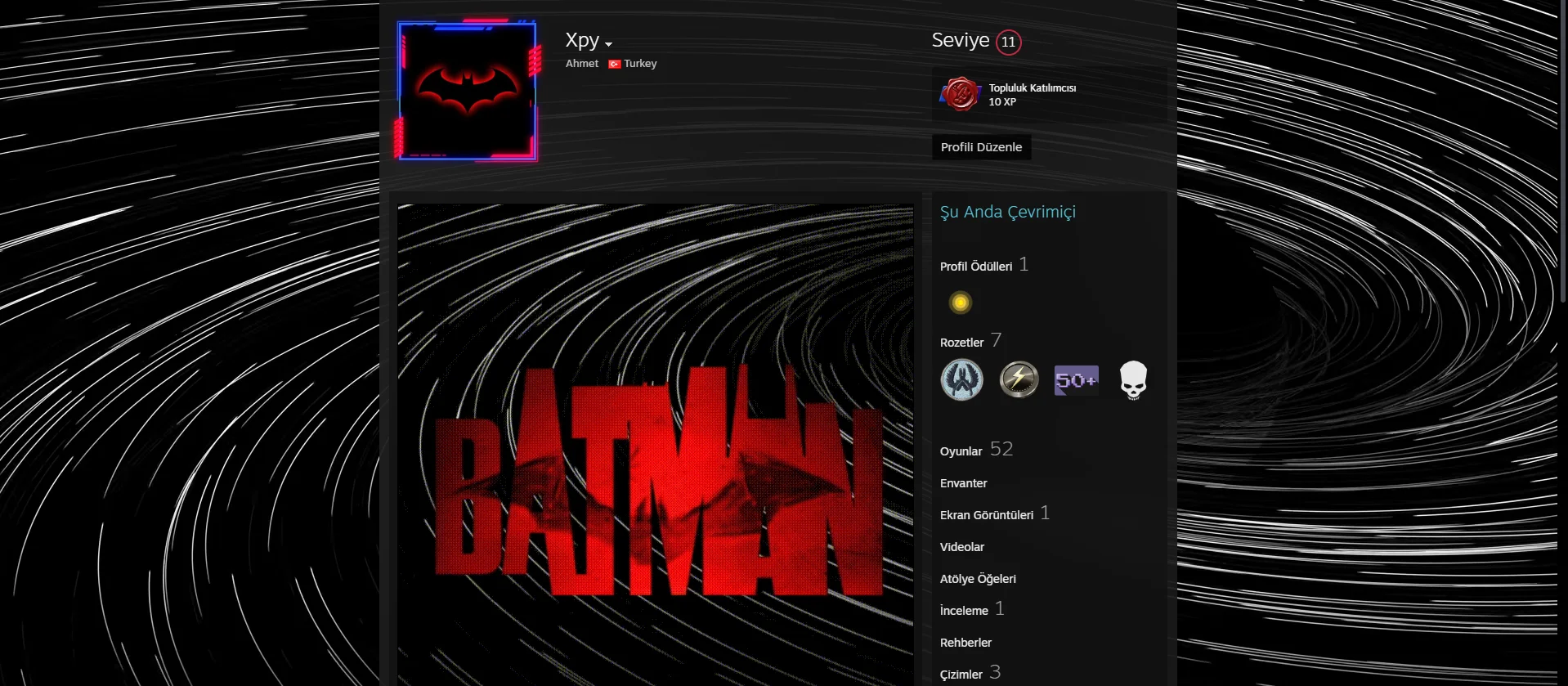This screenshot has width=1568, height=686.
Task: Open the Batman profile avatar
Action: [x=467, y=91]
